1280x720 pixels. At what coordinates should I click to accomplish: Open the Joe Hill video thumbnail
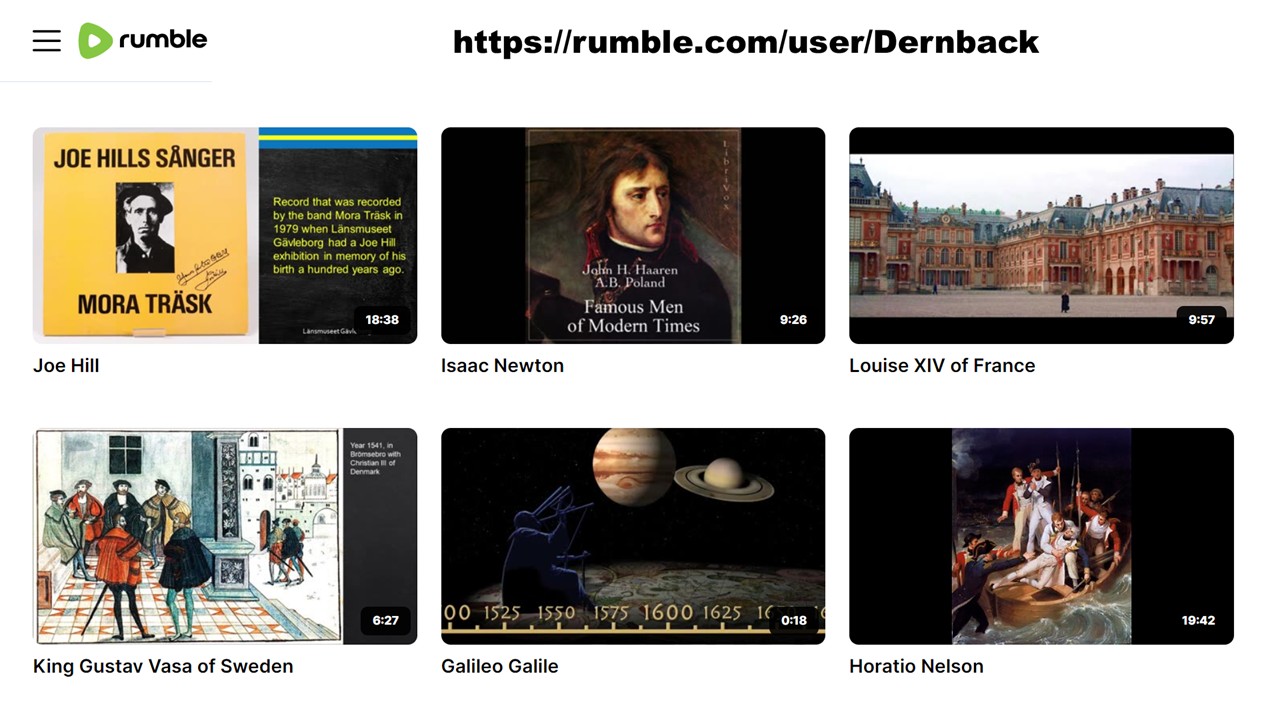pos(225,235)
